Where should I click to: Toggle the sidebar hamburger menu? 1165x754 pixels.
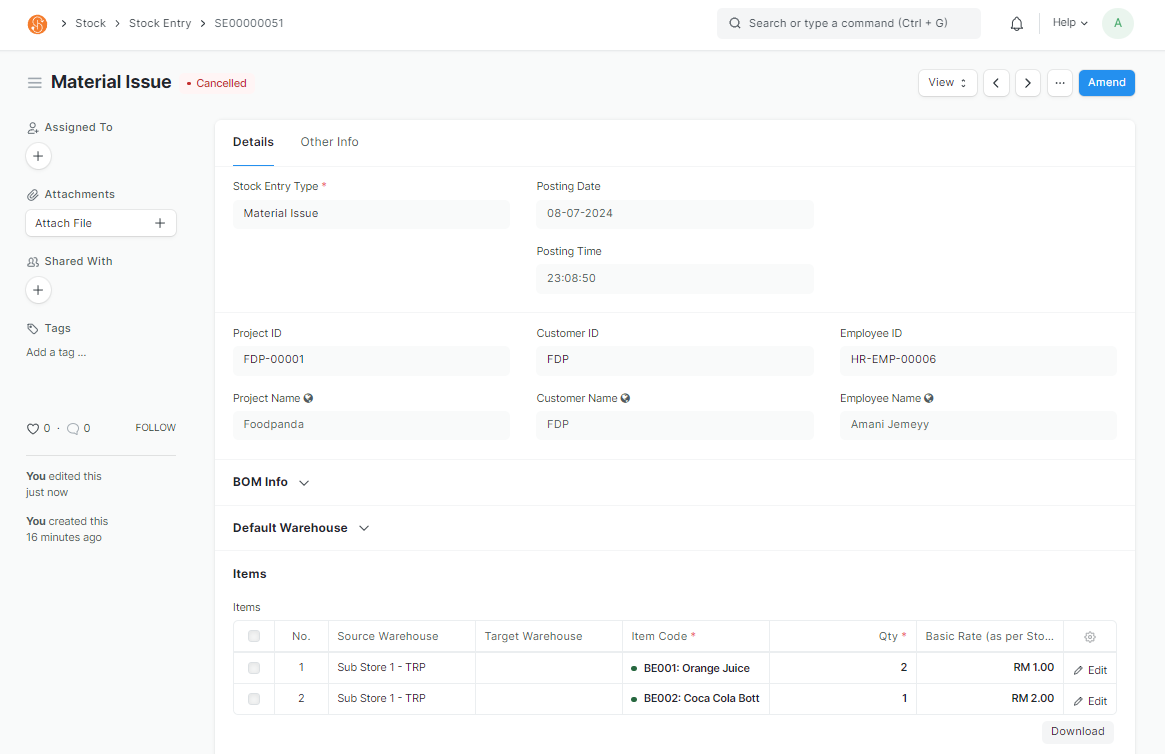pos(34,82)
